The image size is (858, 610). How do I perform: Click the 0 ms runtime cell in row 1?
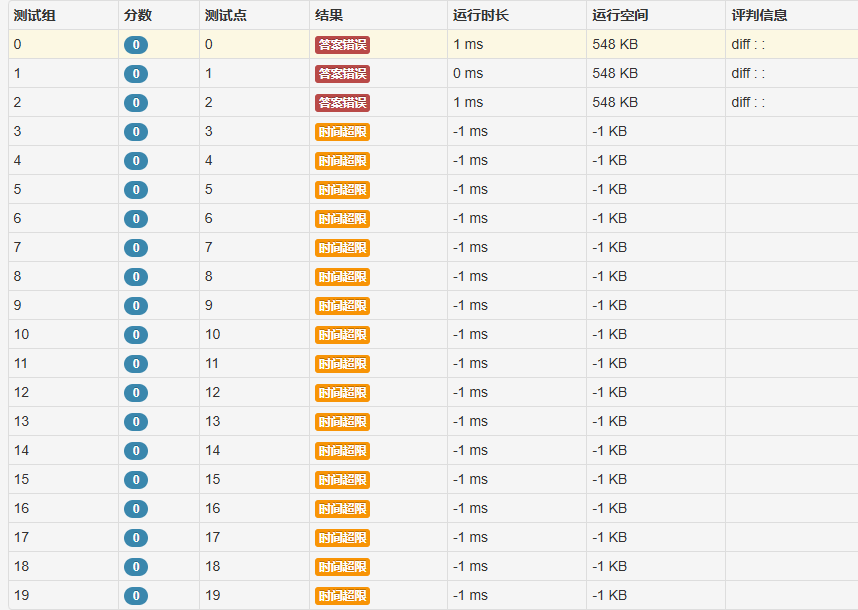[x=468, y=74]
